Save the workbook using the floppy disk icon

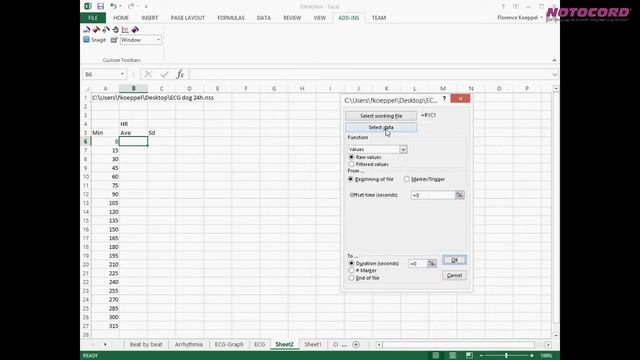point(100,6)
